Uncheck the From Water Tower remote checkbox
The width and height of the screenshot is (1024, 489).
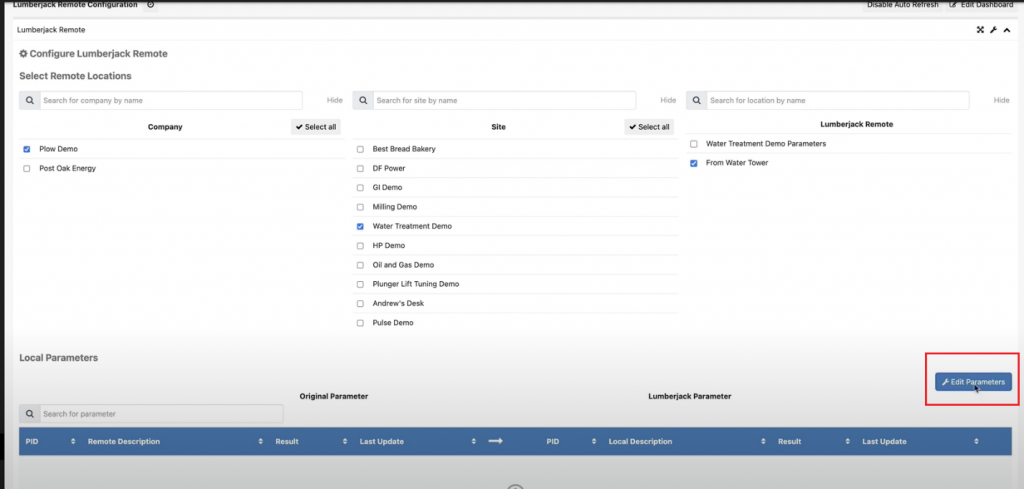(694, 163)
